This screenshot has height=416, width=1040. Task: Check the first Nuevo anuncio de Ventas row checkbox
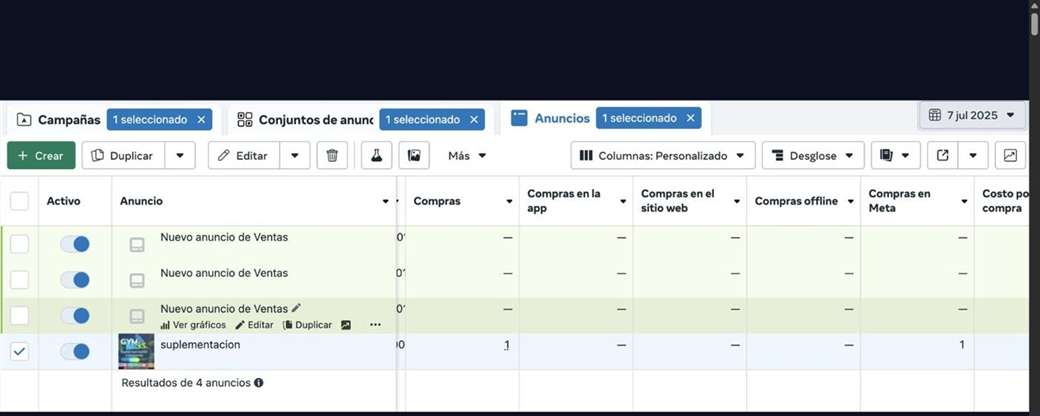click(x=19, y=244)
